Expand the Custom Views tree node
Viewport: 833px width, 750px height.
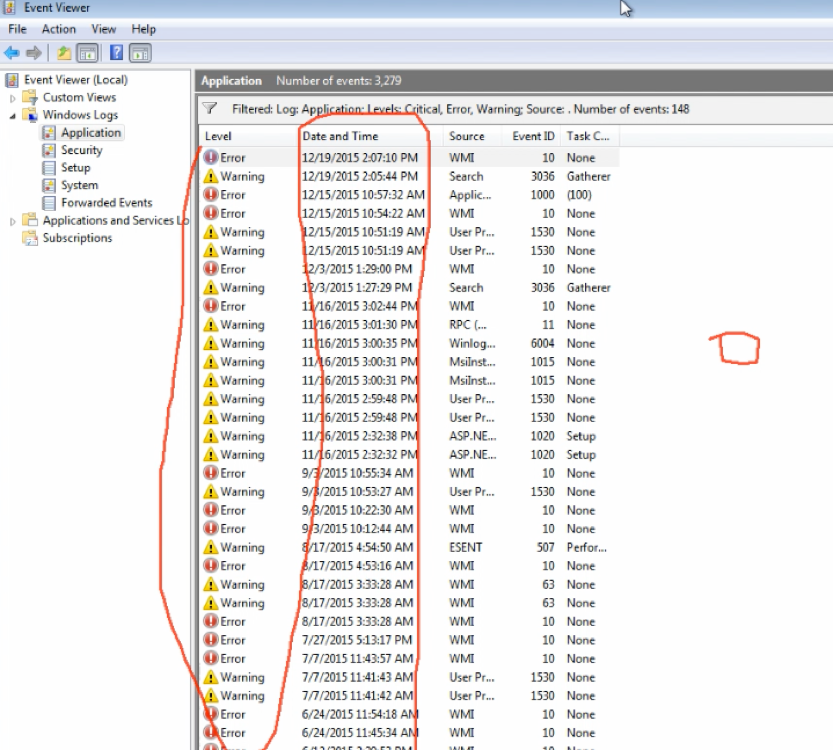tap(13, 98)
